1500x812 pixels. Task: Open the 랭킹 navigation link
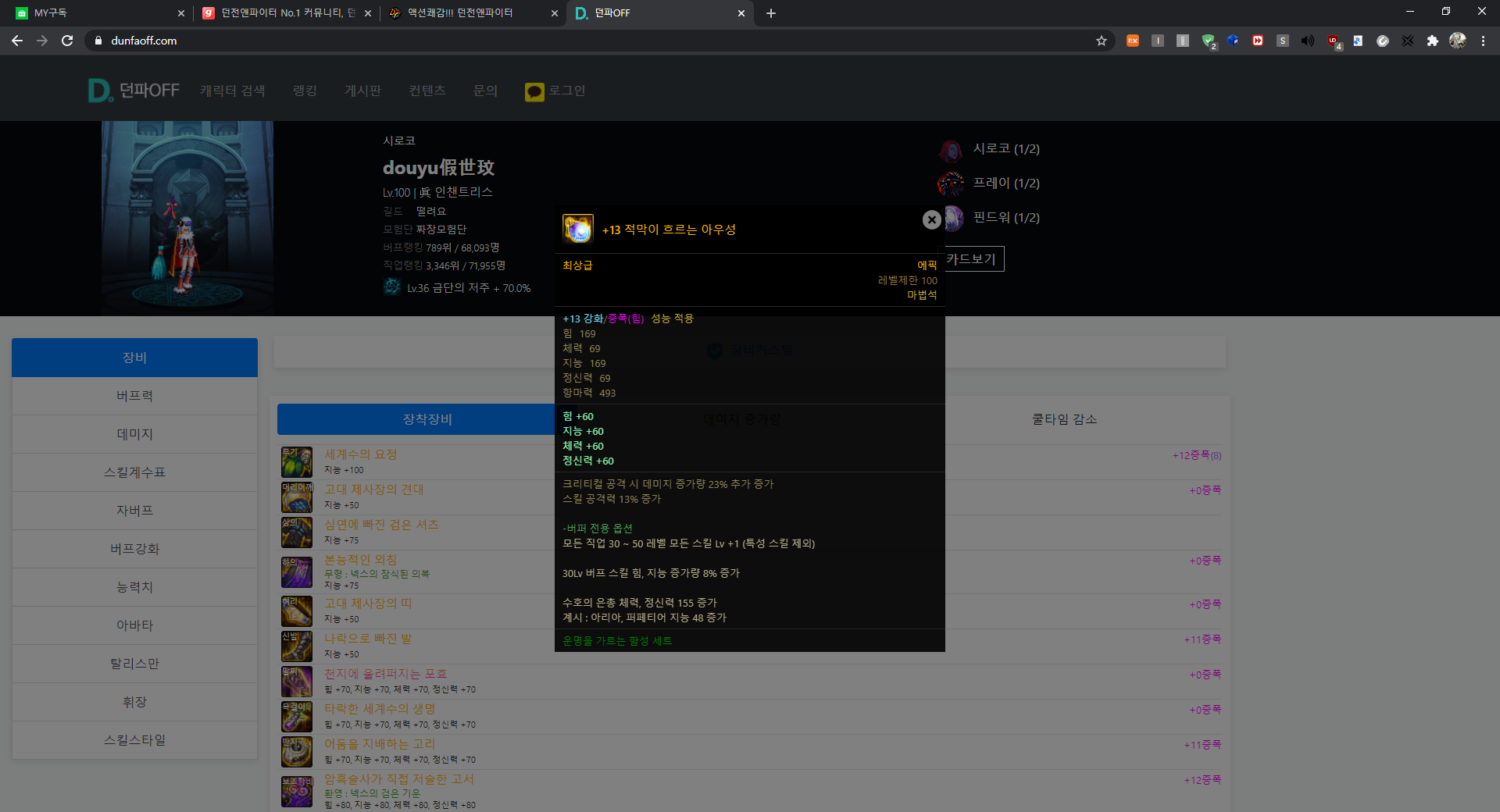[x=305, y=91]
